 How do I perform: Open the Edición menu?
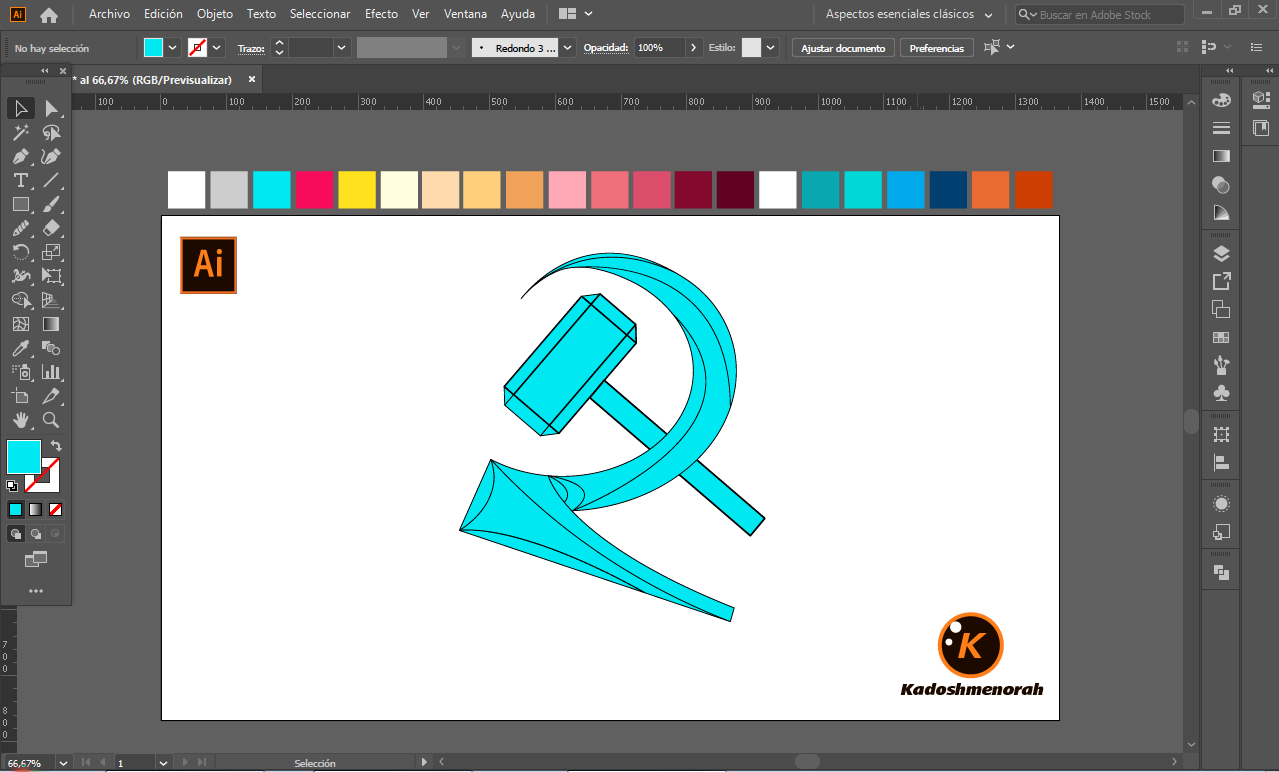click(163, 14)
